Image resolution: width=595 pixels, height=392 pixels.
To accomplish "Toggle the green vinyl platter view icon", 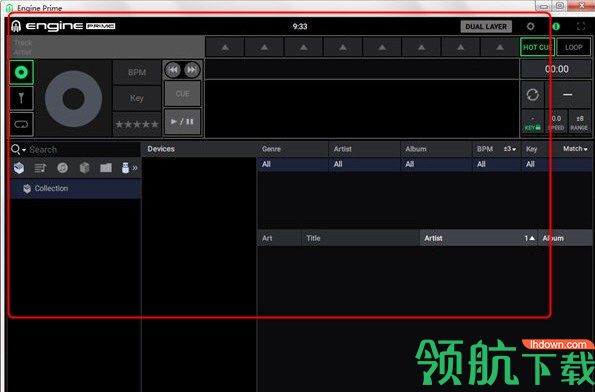I will (22, 72).
